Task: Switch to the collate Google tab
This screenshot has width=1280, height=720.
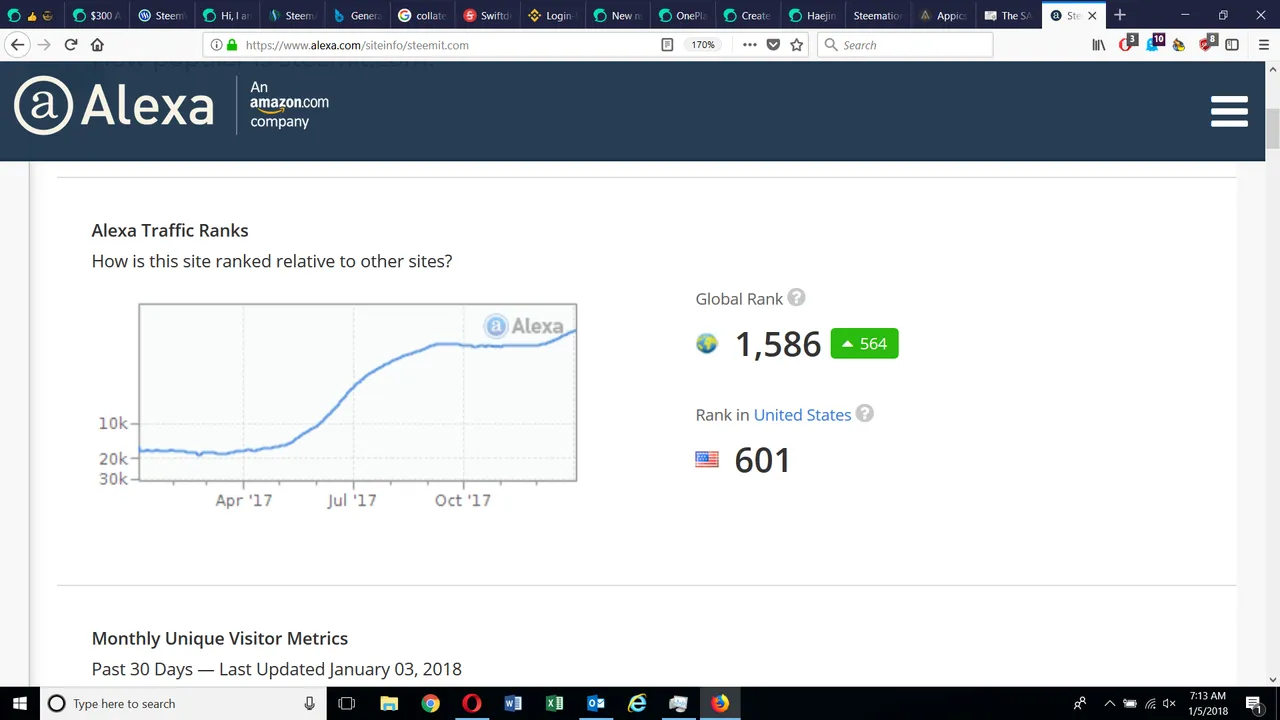Action: tap(422, 15)
